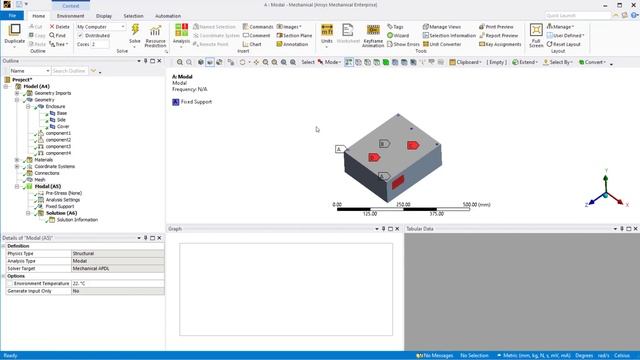Pin the Details panel
This screenshot has height=360, width=640.
pyautogui.click(x=146, y=238)
